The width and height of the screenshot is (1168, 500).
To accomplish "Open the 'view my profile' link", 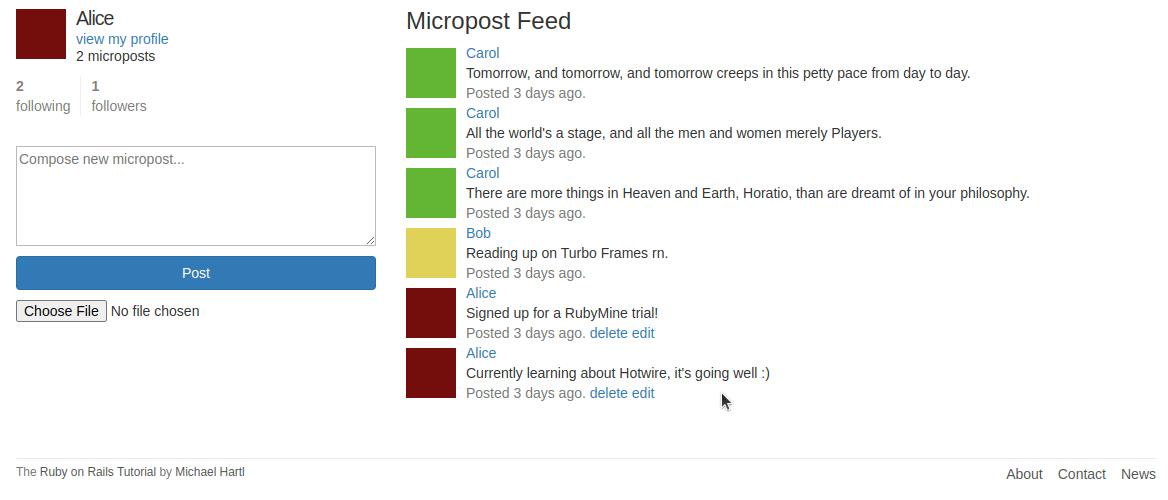I will click(x=122, y=39).
